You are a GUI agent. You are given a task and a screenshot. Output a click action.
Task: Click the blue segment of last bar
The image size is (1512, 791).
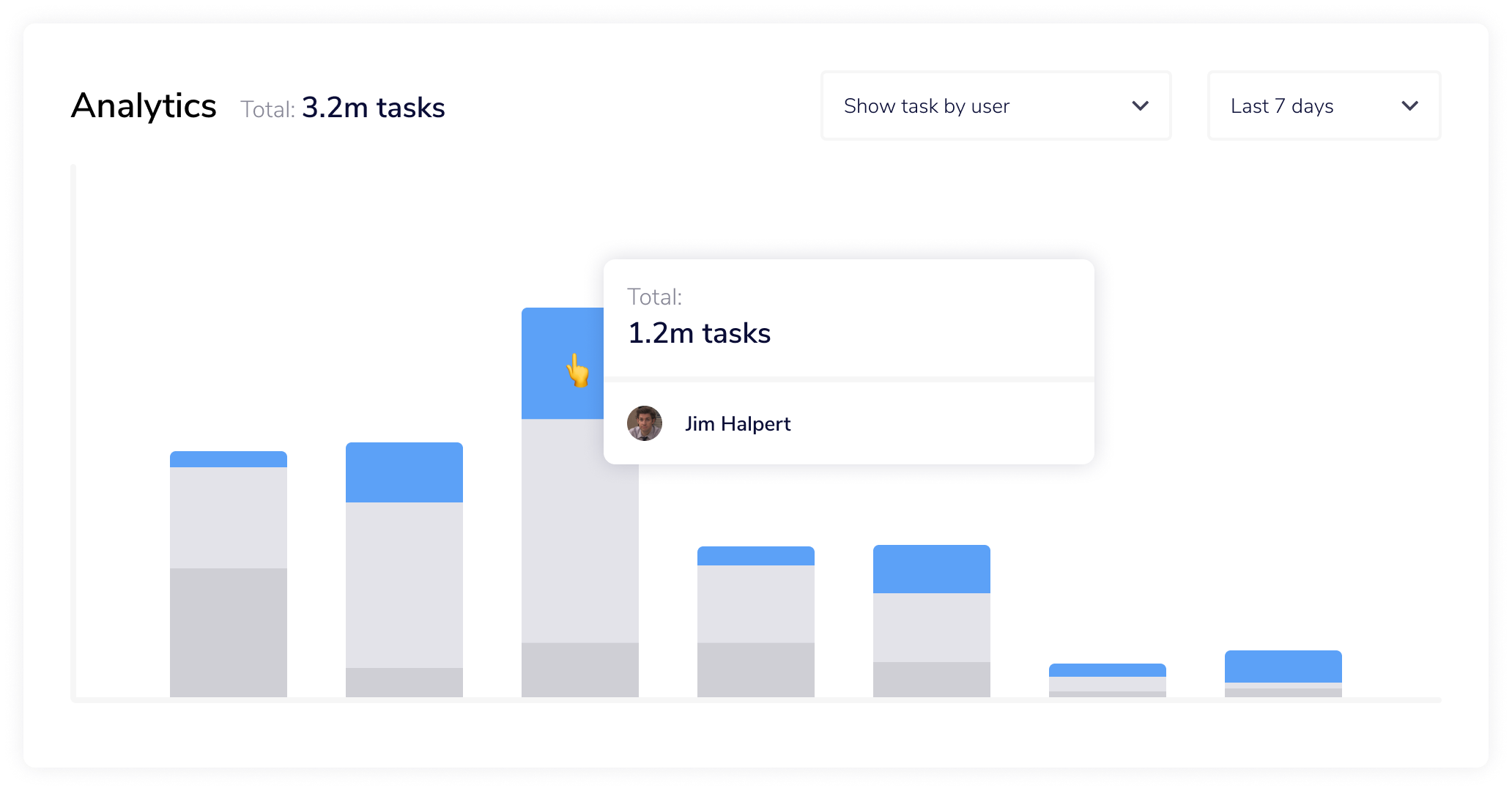(x=1283, y=666)
